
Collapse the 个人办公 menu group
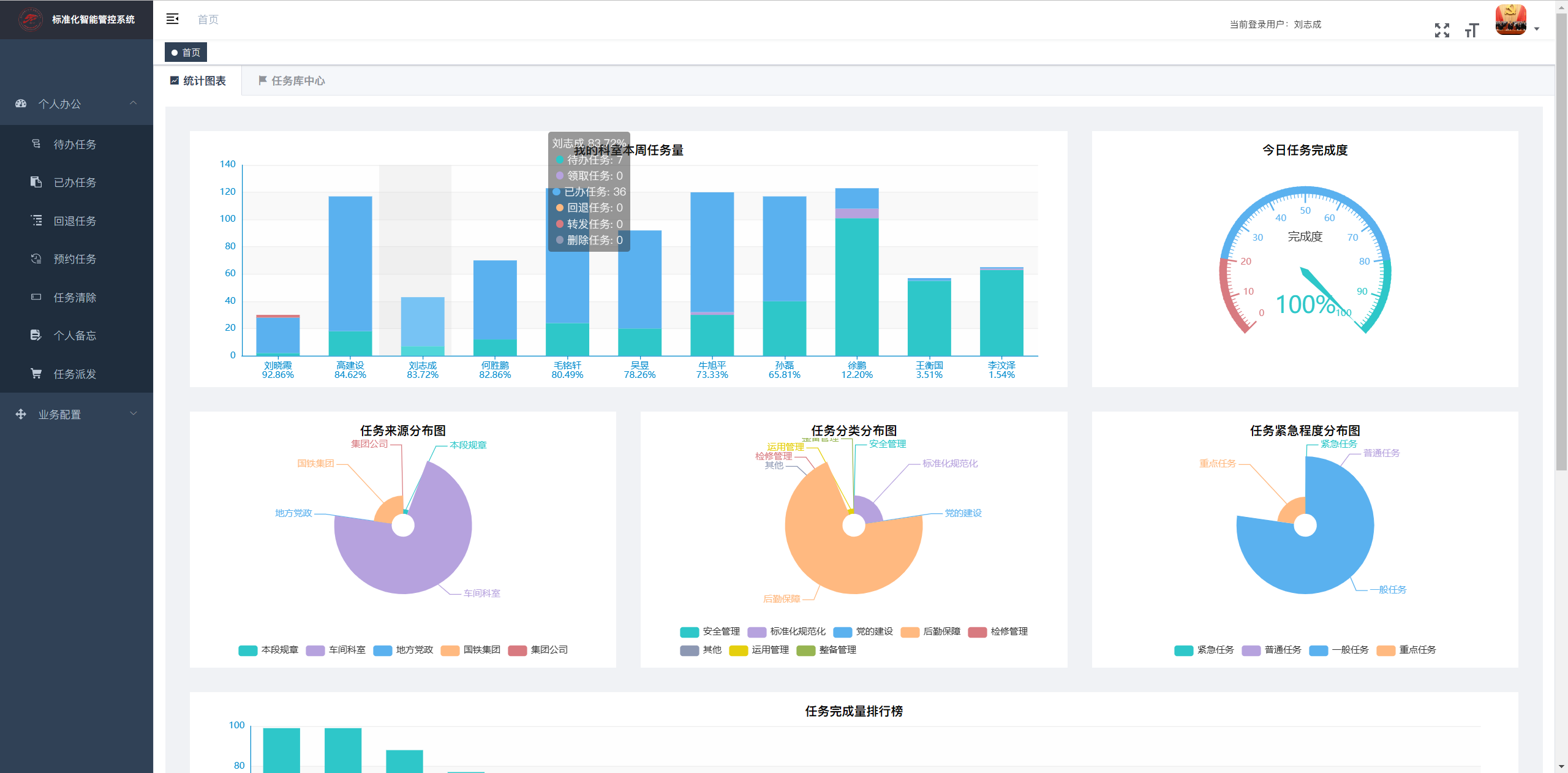coord(77,104)
